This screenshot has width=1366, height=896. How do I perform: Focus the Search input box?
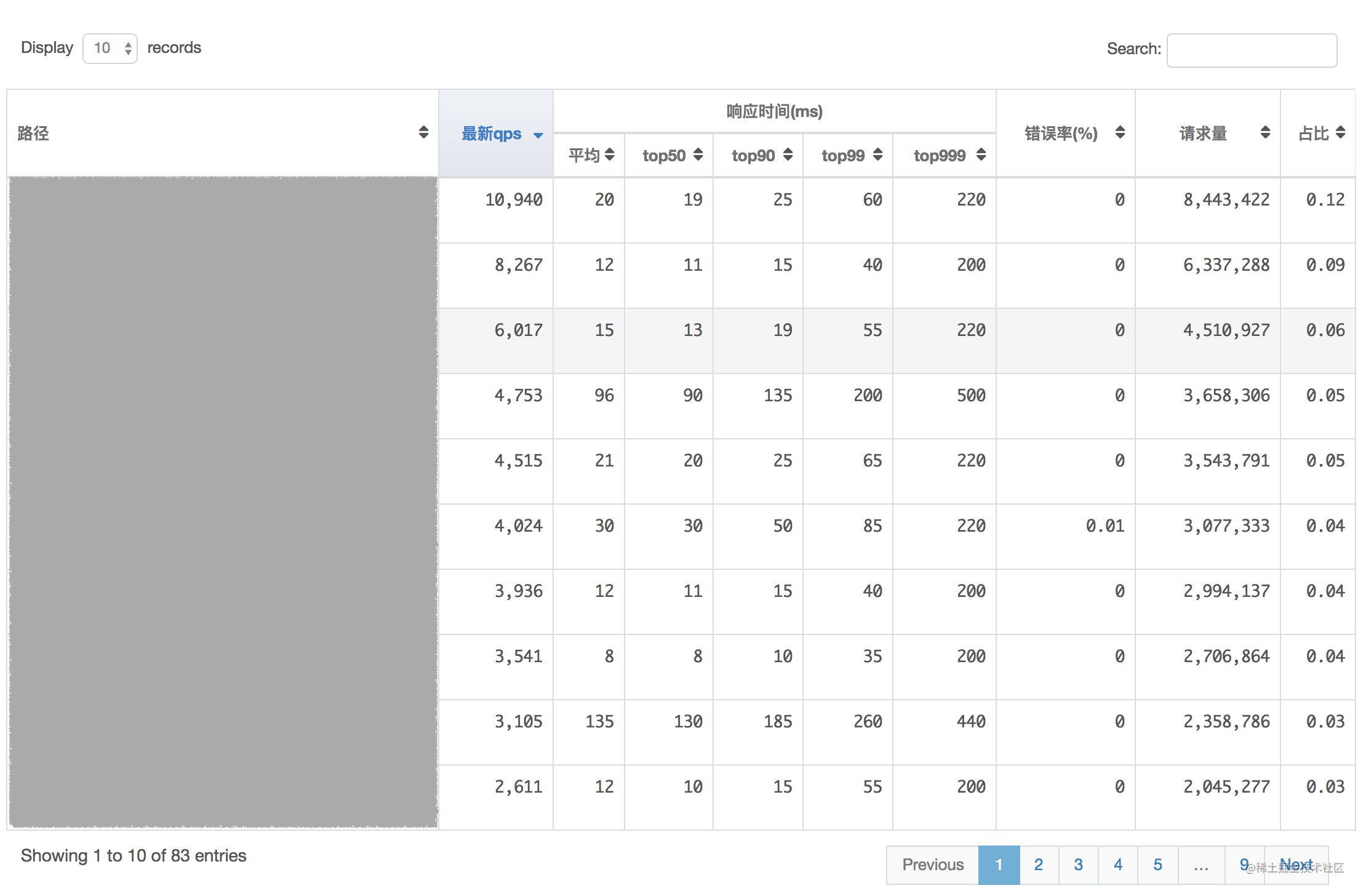tap(1252, 50)
